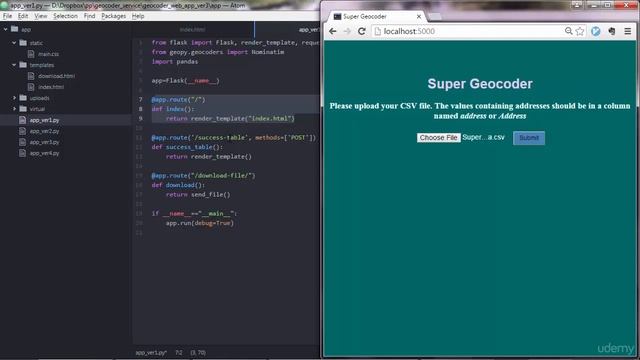Viewport: 640px width, 360px height.
Task: Open the Find menu in Atom
Action: click(89, 16)
